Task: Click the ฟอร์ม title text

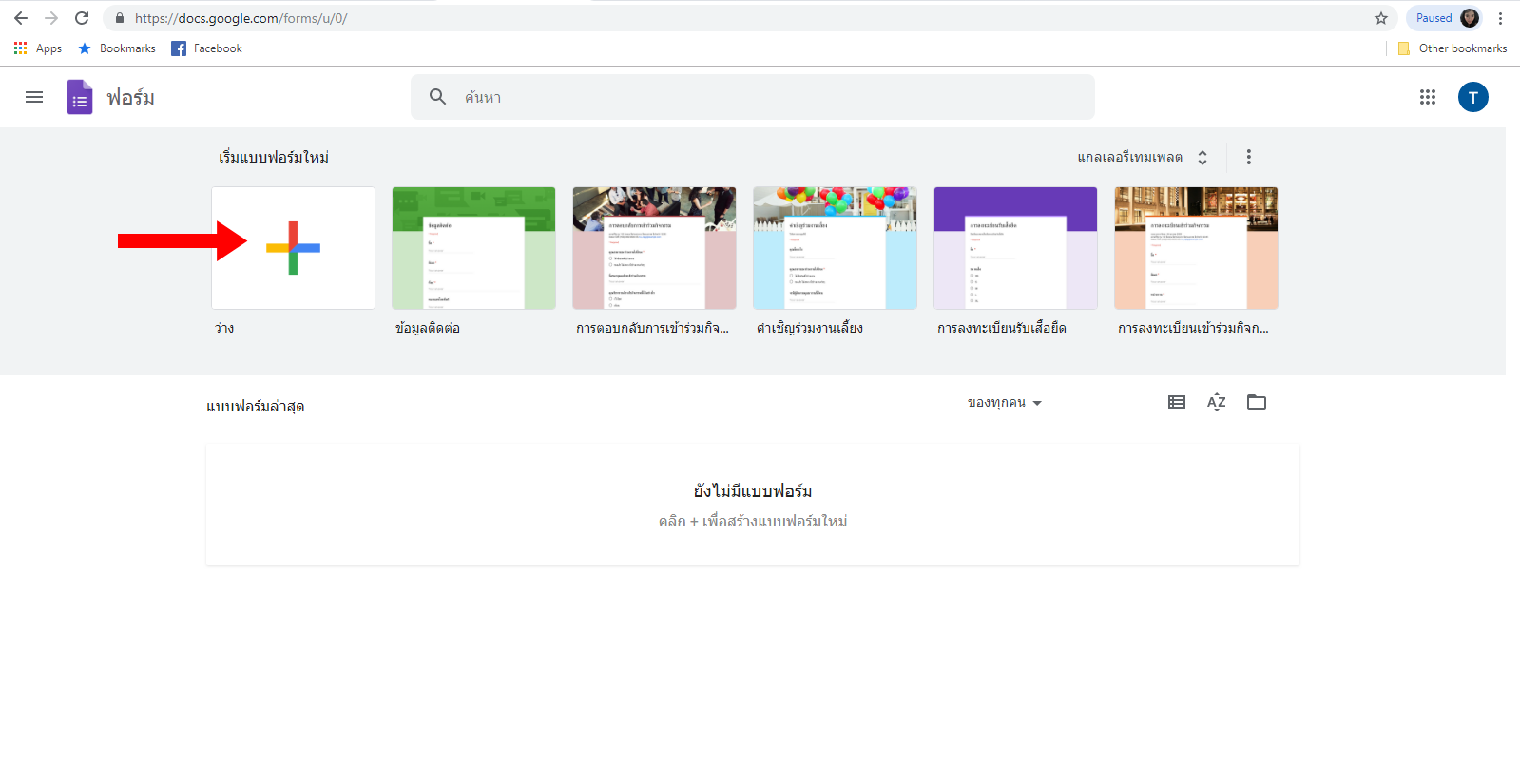Action: click(x=131, y=97)
